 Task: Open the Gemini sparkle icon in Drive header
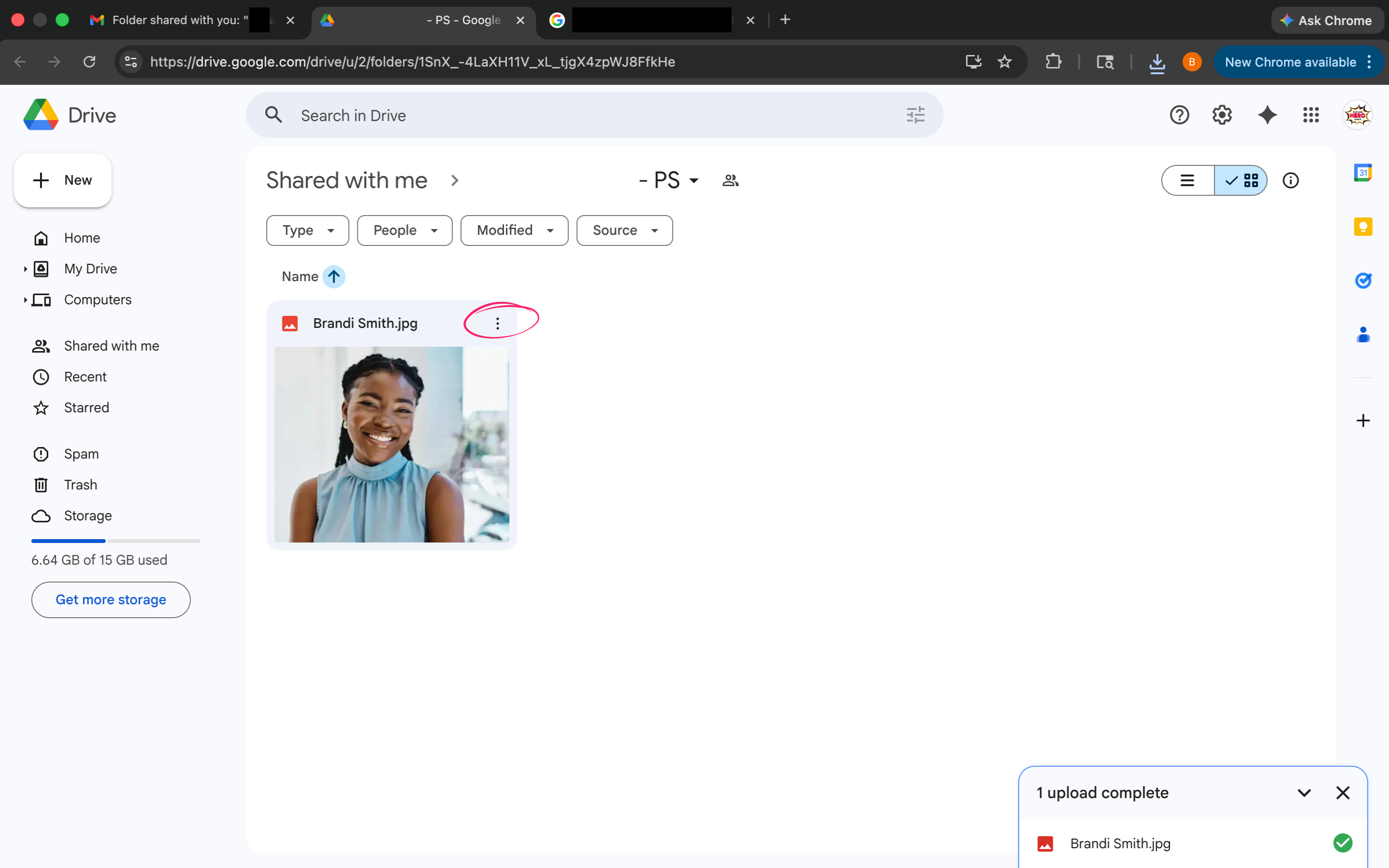pyautogui.click(x=1267, y=115)
